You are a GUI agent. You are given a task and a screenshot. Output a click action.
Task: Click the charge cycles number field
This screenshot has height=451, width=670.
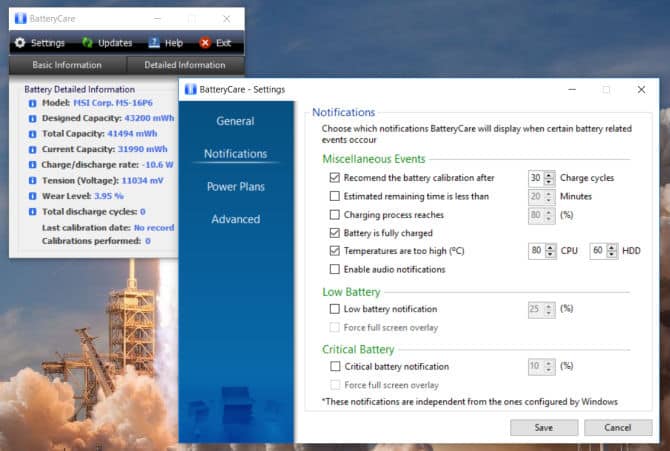pos(536,177)
